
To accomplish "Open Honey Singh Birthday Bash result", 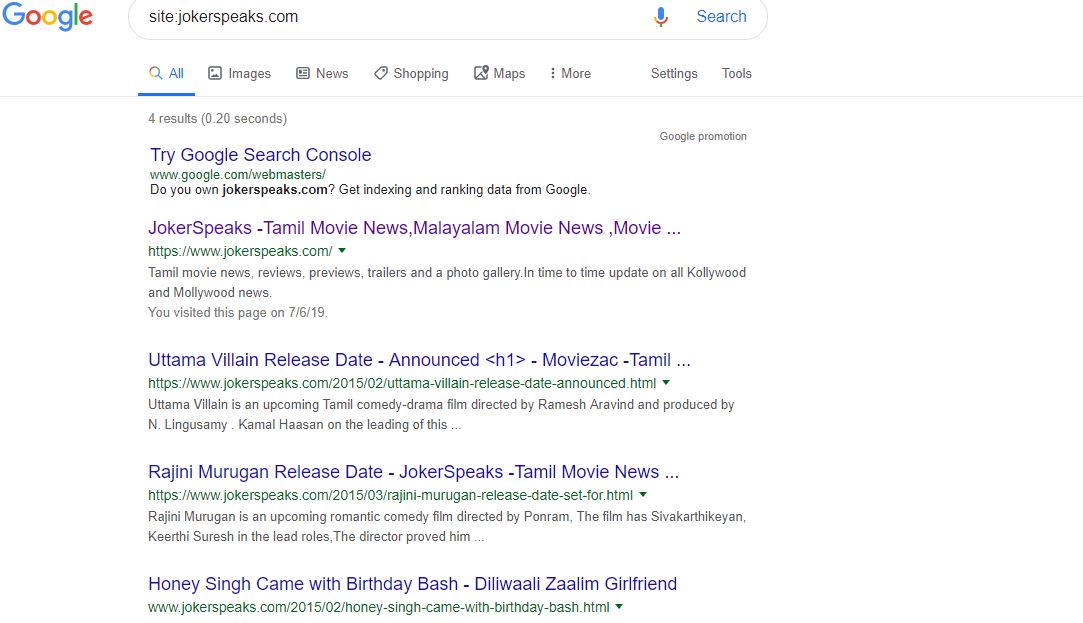I will pos(412,584).
